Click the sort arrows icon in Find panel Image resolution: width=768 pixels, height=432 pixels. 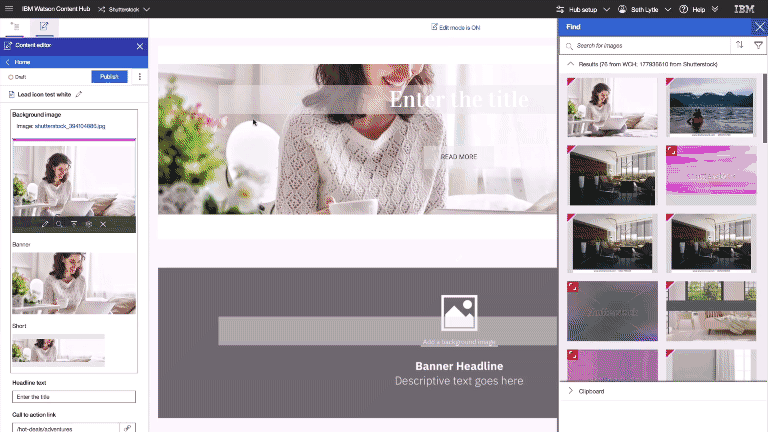point(740,45)
